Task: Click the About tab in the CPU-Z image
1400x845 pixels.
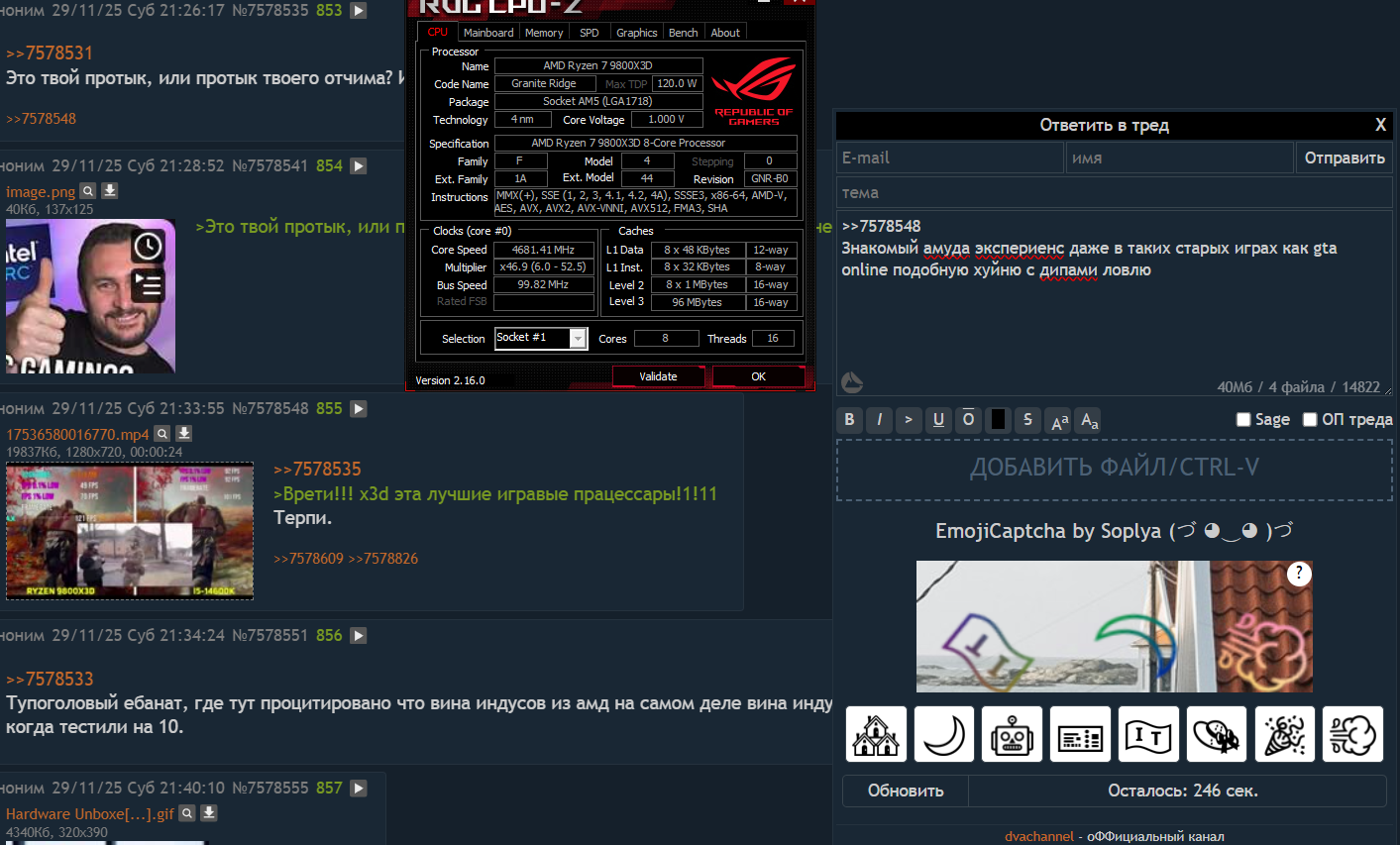Action: [725, 33]
